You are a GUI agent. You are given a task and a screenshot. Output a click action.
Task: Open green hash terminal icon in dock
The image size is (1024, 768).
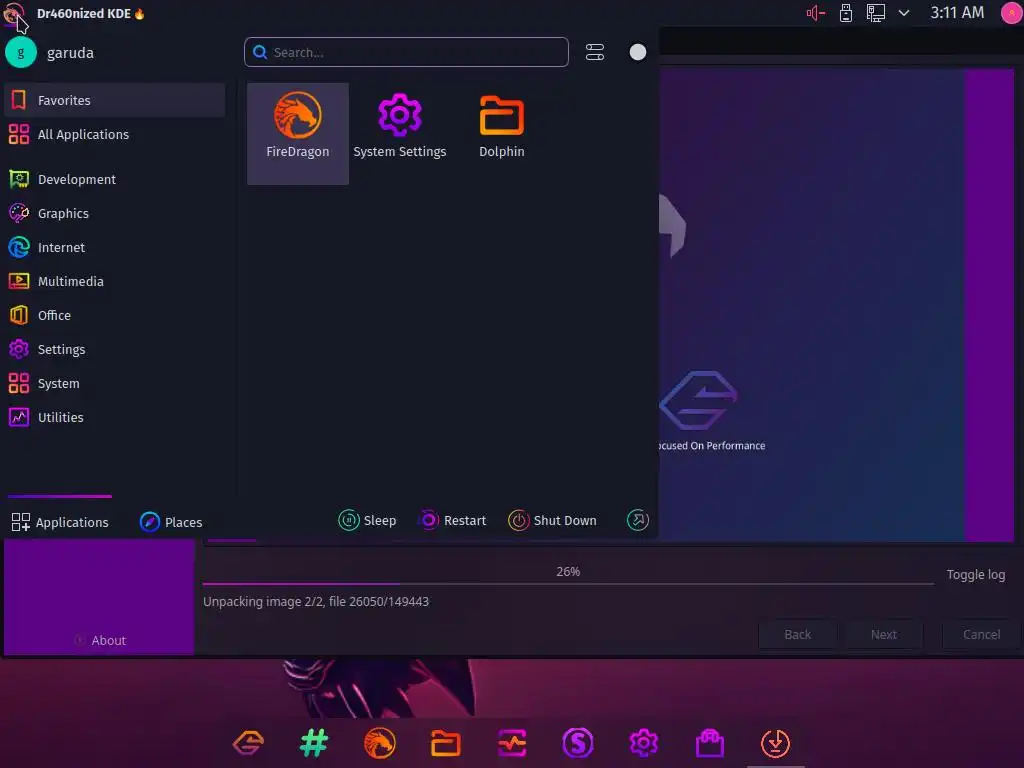(x=314, y=743)
